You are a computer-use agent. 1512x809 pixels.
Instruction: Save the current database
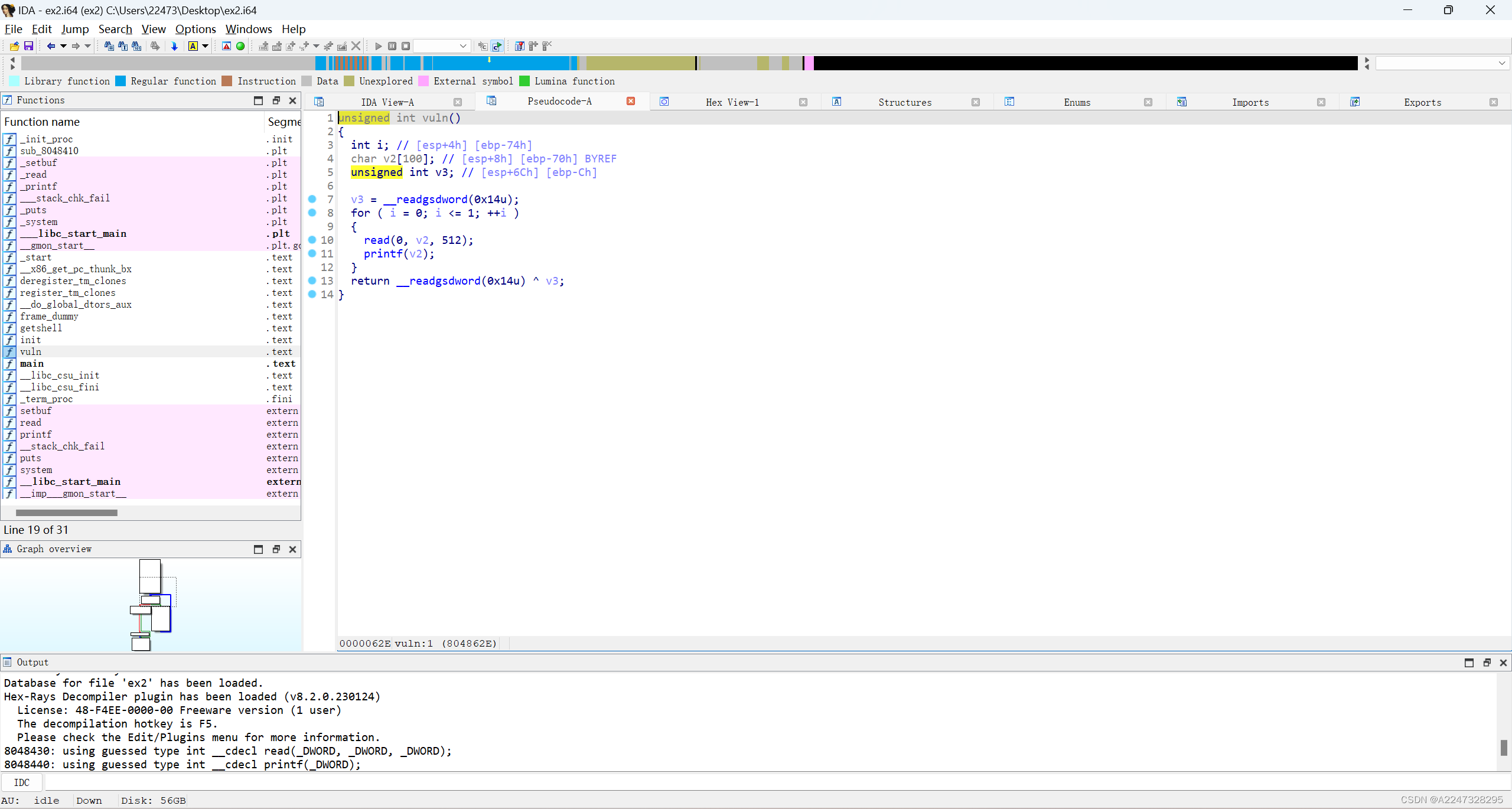coord(28,45)
